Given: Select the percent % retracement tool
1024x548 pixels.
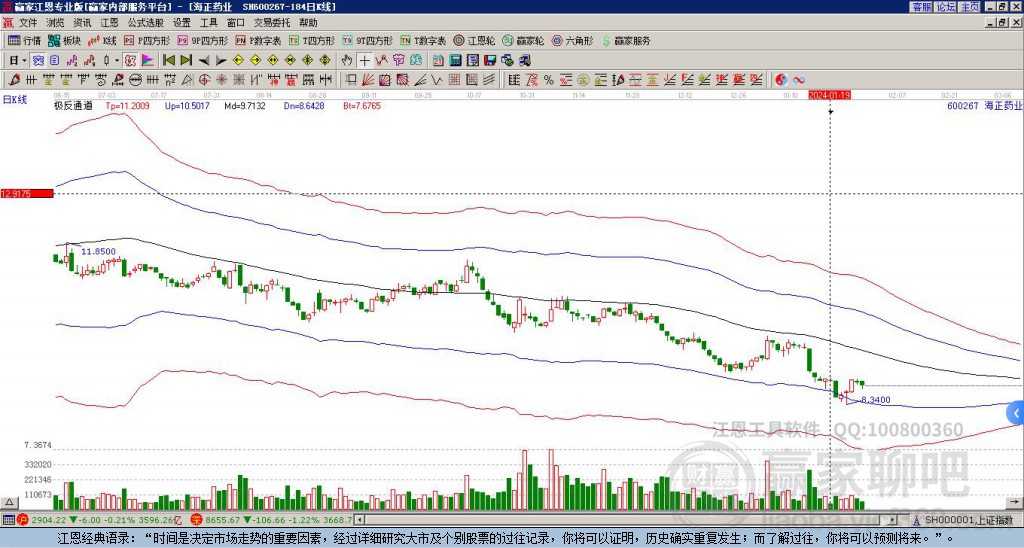Looking at the screenshot, I should pyautogui.click(x=549, y=80).
